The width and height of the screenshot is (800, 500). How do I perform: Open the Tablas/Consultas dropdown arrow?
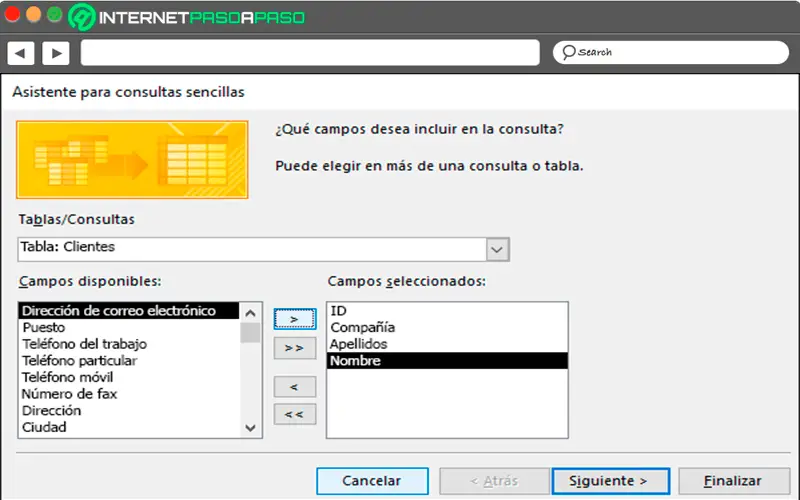coord(497,249)
